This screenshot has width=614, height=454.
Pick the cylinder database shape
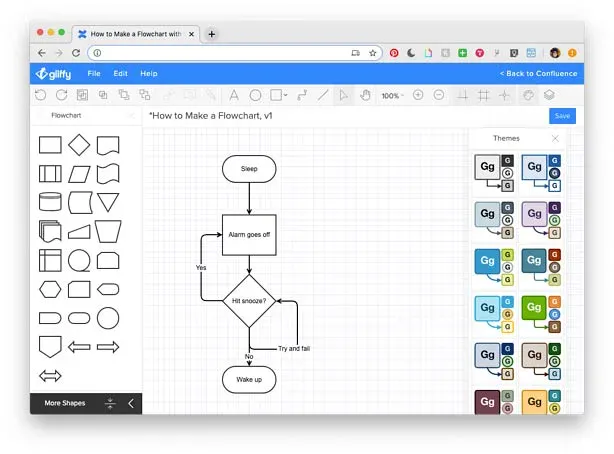50,203
